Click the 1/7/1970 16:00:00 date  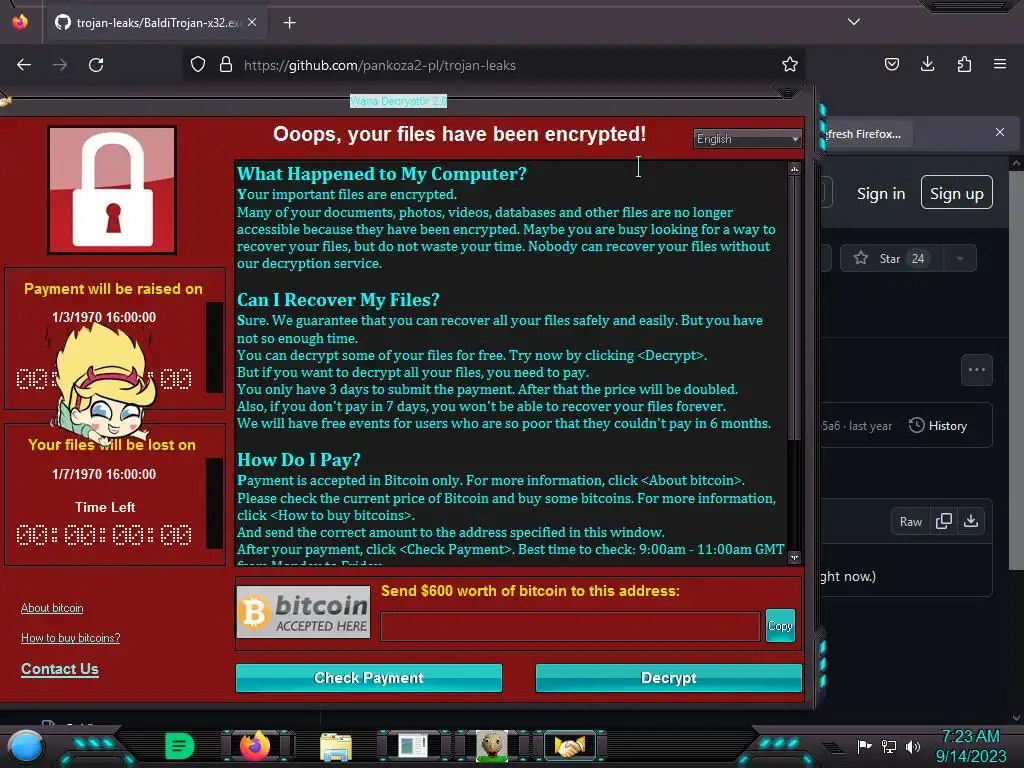104,474
